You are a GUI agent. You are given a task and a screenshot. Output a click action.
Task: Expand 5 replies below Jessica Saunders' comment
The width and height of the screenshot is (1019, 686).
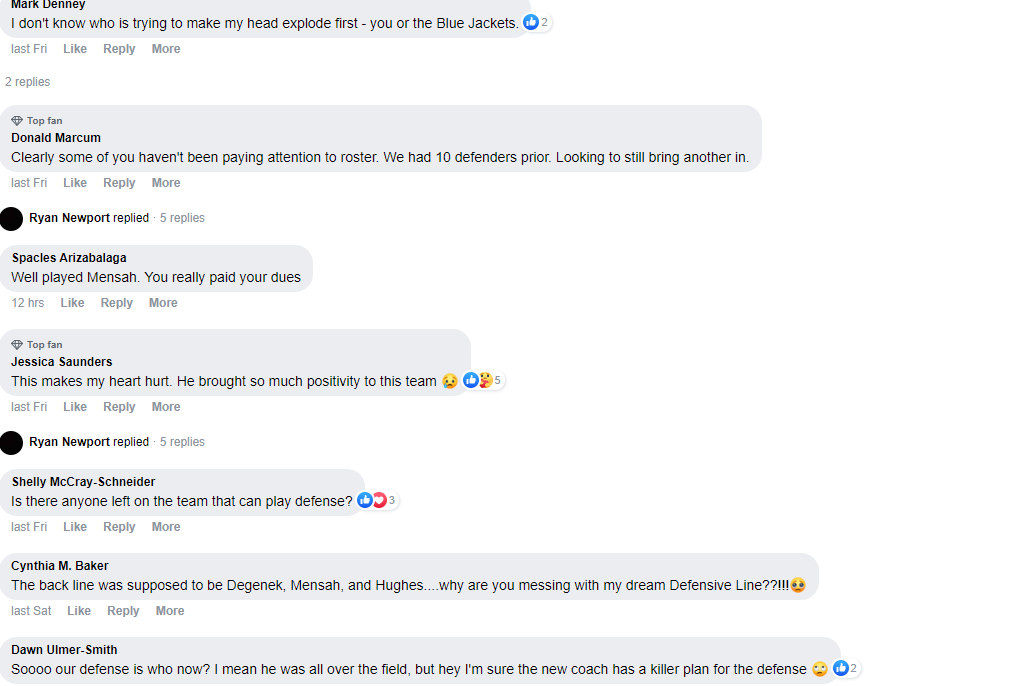182,442
